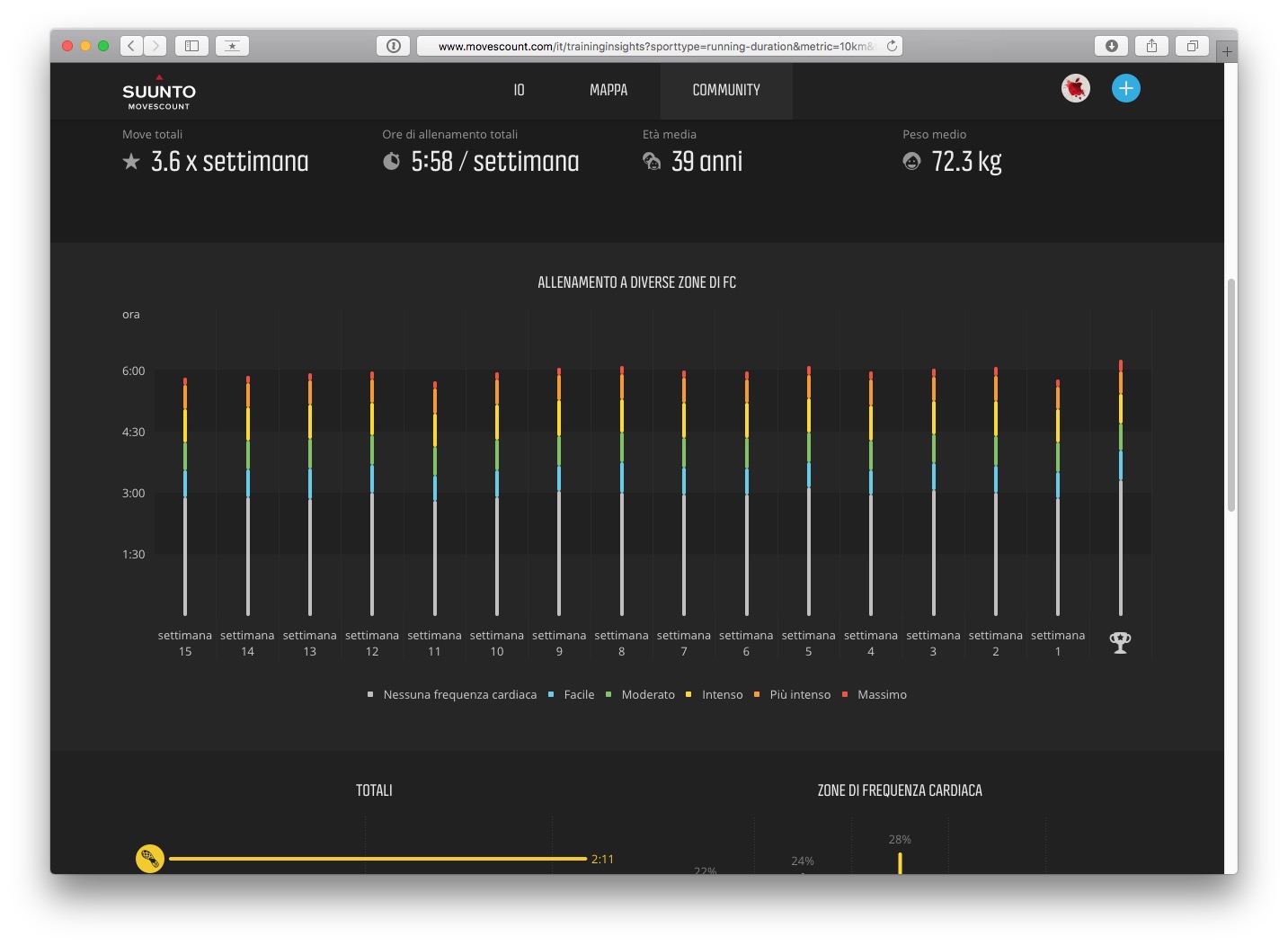
Task: Toggle the Intenso legend item
Action: [x=714, y=694]
